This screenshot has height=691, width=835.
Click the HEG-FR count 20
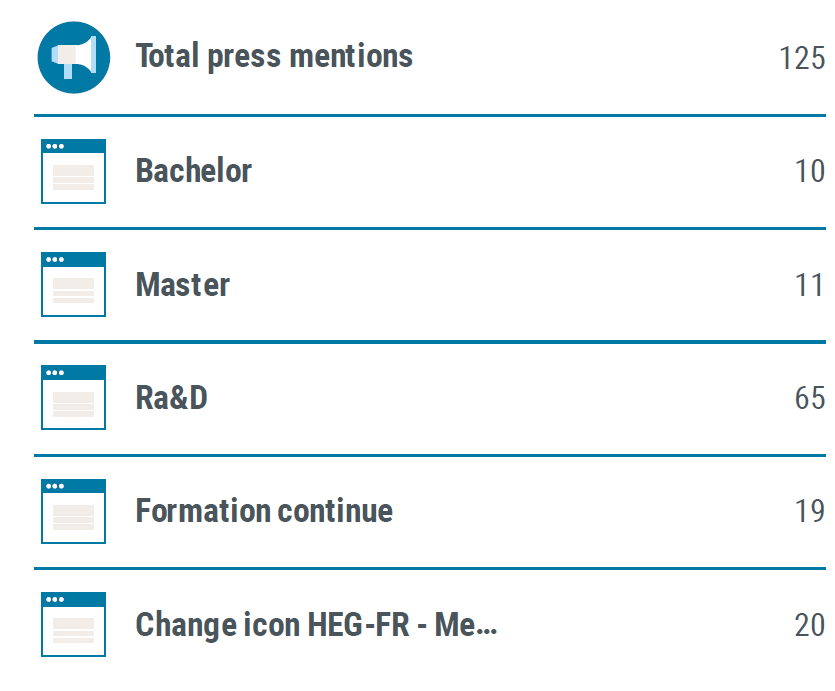click(x=809, y=625)
